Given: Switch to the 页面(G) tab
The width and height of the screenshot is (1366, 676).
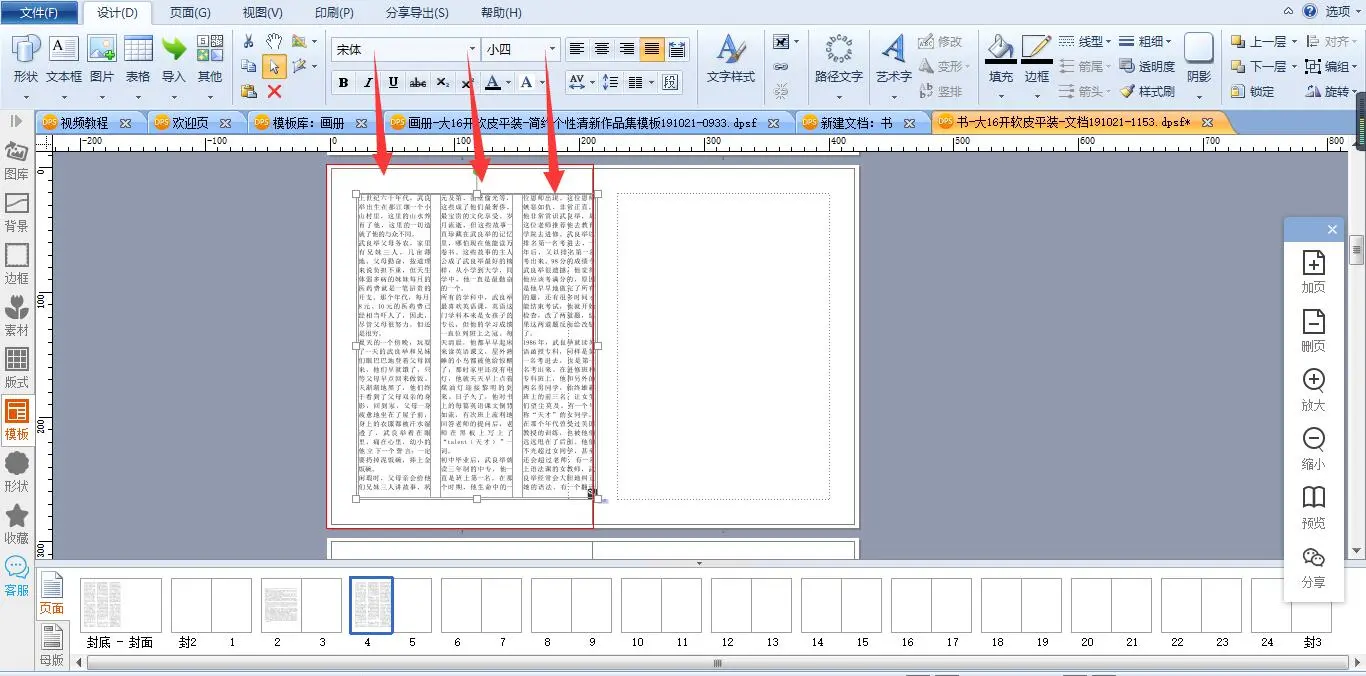Looking at the screenshot, I should pos(190,13).
